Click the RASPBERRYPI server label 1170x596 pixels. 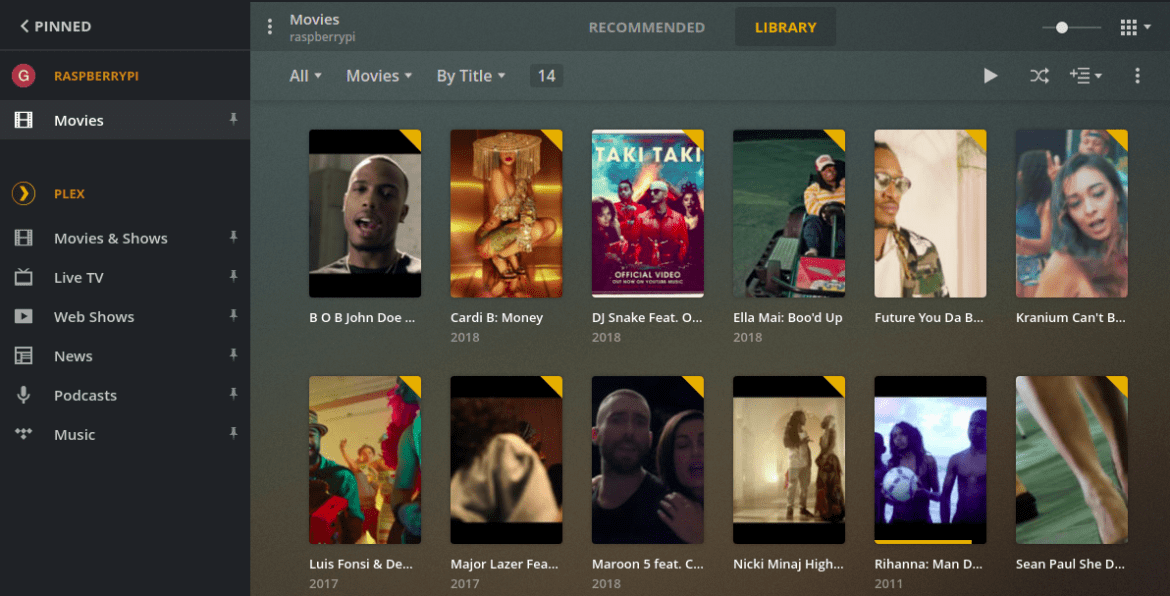pos(96,76)
